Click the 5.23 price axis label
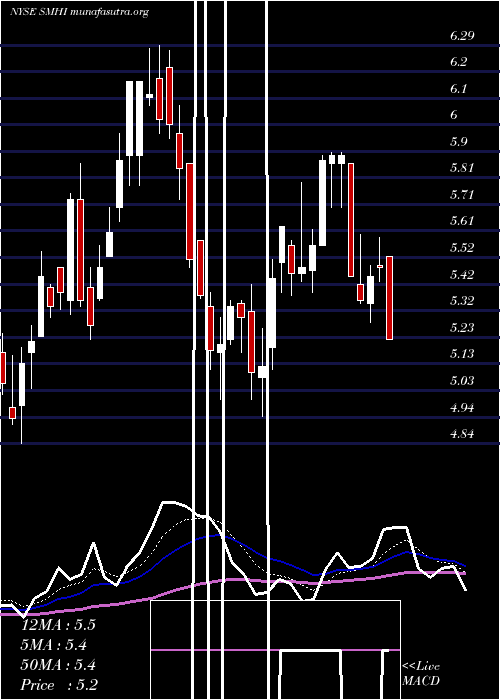The image size is (500, 700). click(x=462, y=328)
